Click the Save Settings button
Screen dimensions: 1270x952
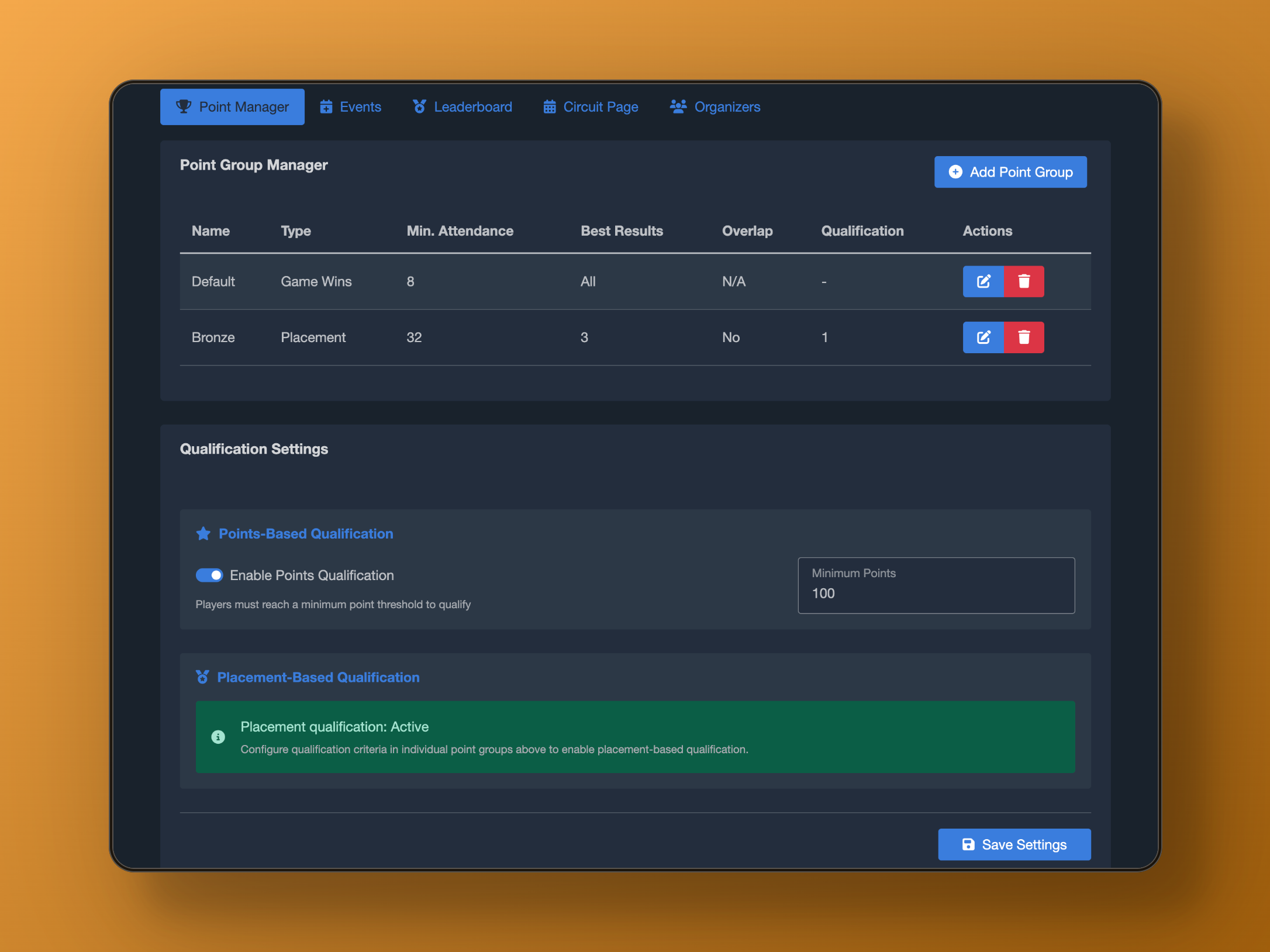1014,844
